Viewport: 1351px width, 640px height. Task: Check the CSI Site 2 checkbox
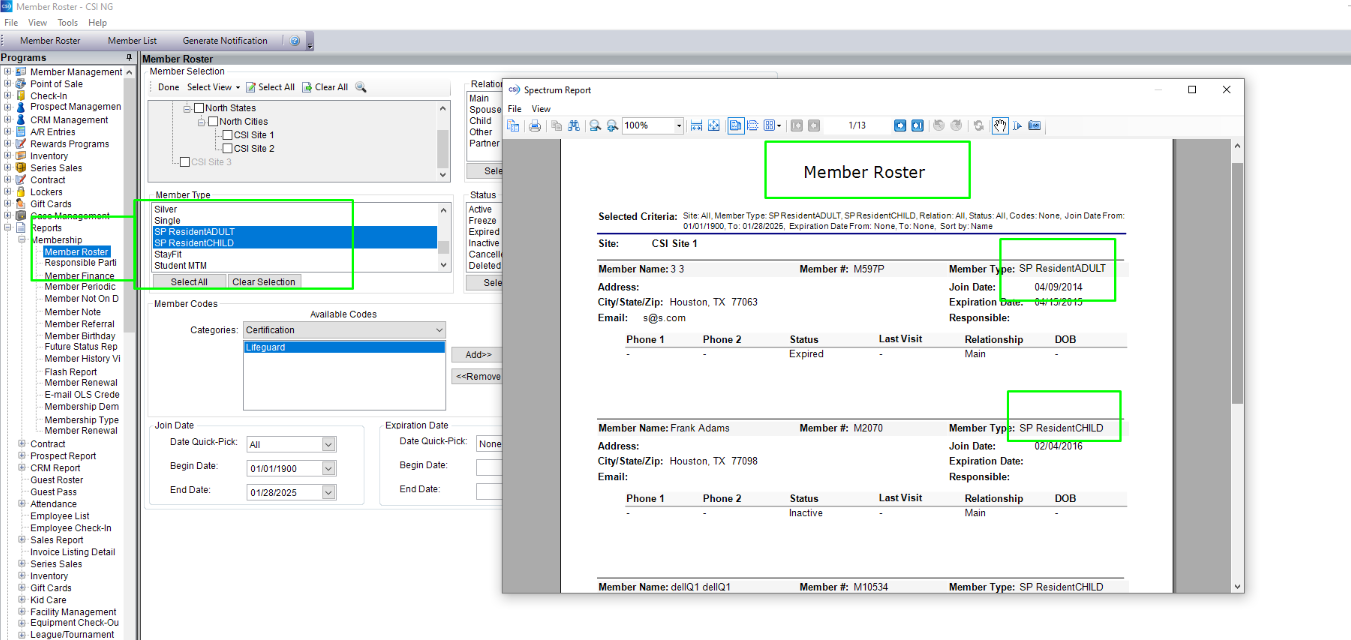click(x=227, y=149)
